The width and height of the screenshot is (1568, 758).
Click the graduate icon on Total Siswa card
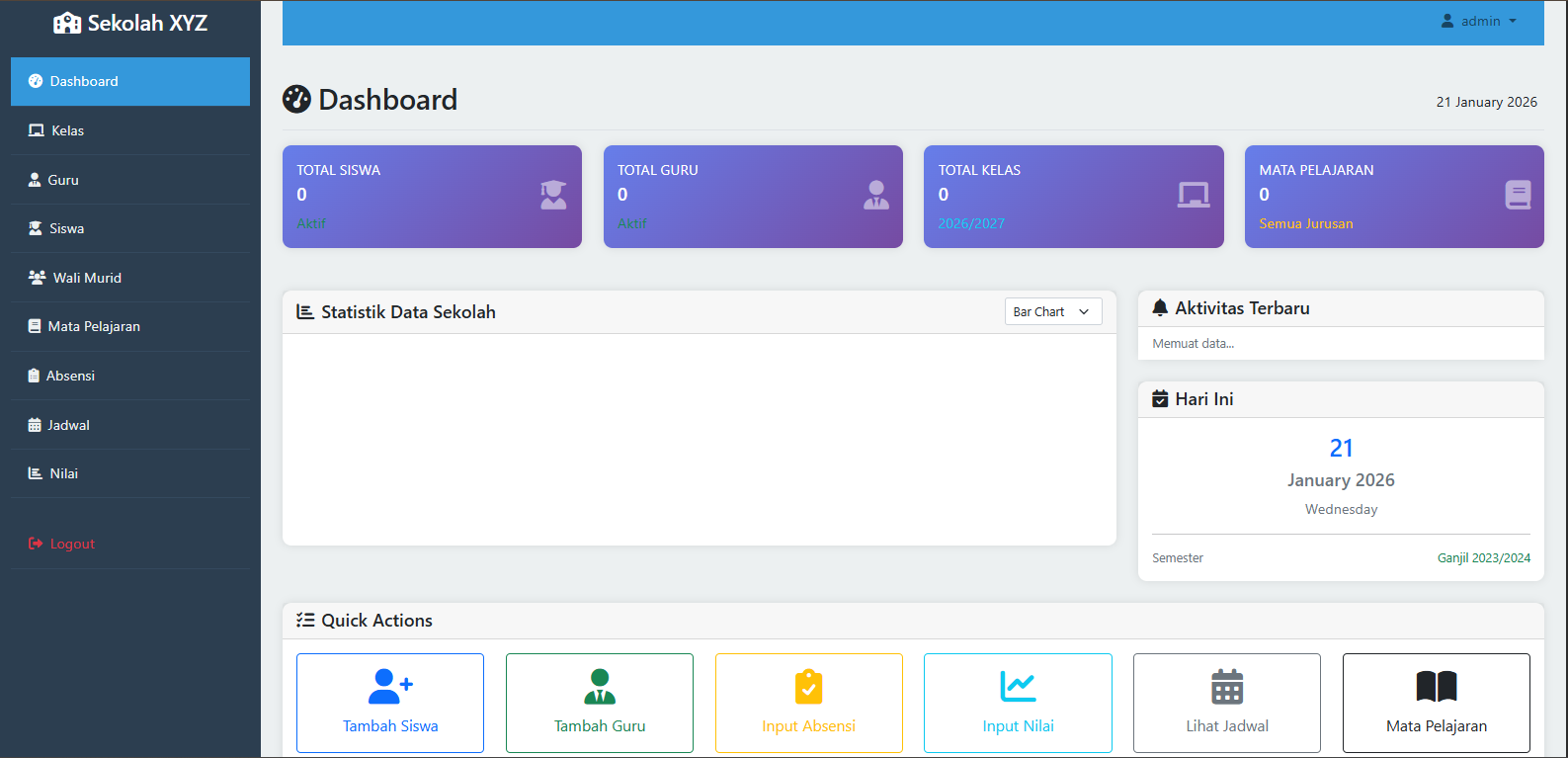coord(553,195)
